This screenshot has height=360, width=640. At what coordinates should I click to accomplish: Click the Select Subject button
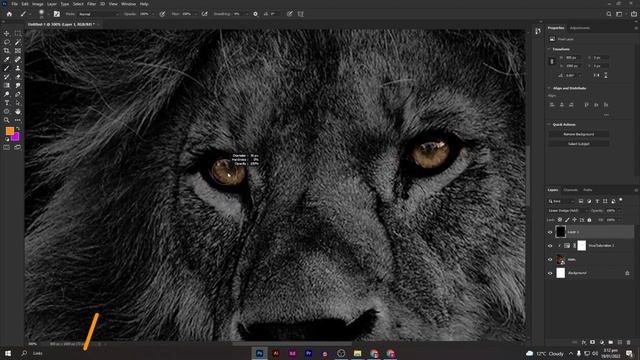[x=579, y=144]
